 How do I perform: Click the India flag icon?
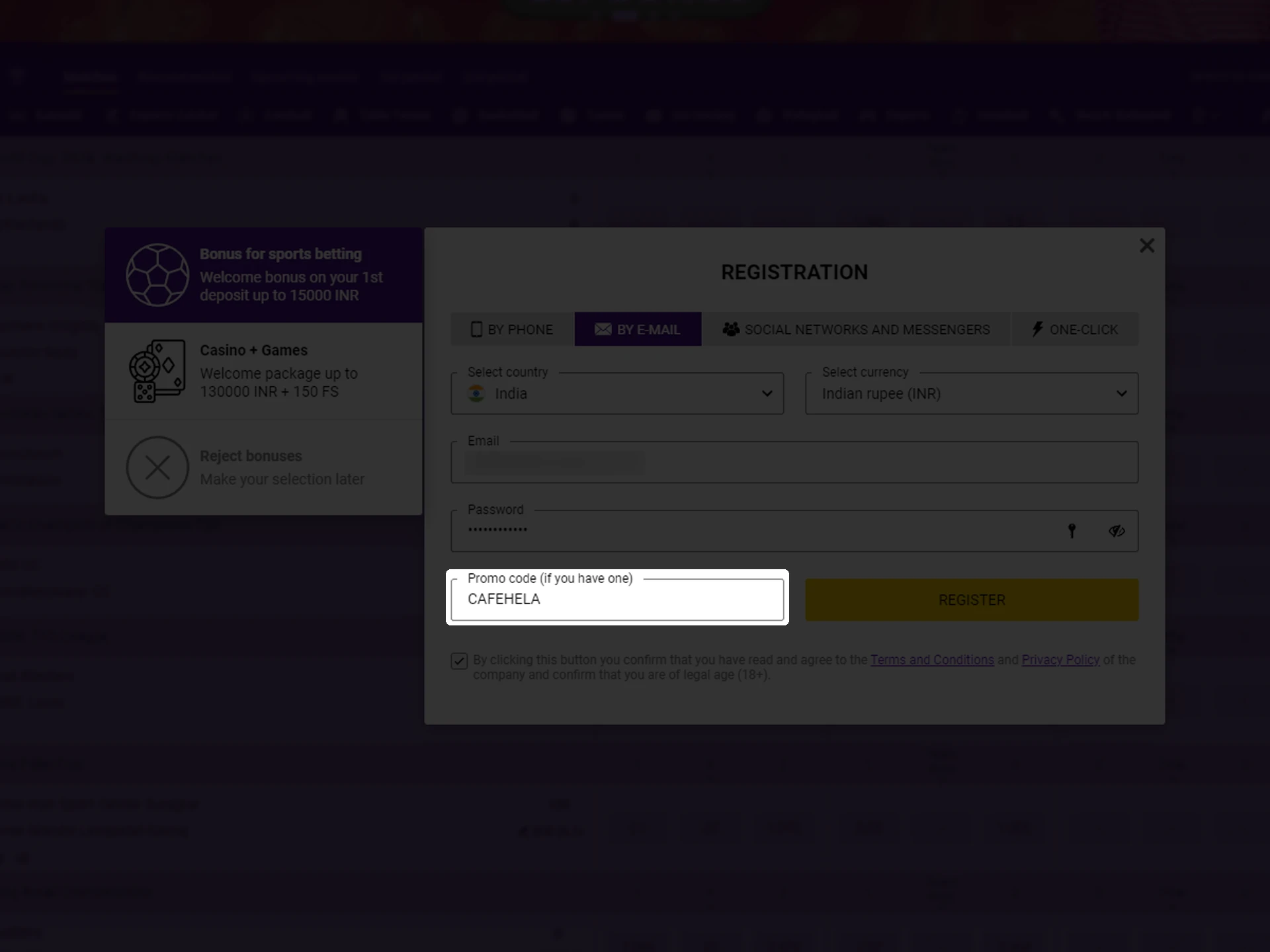pos(476,393)
